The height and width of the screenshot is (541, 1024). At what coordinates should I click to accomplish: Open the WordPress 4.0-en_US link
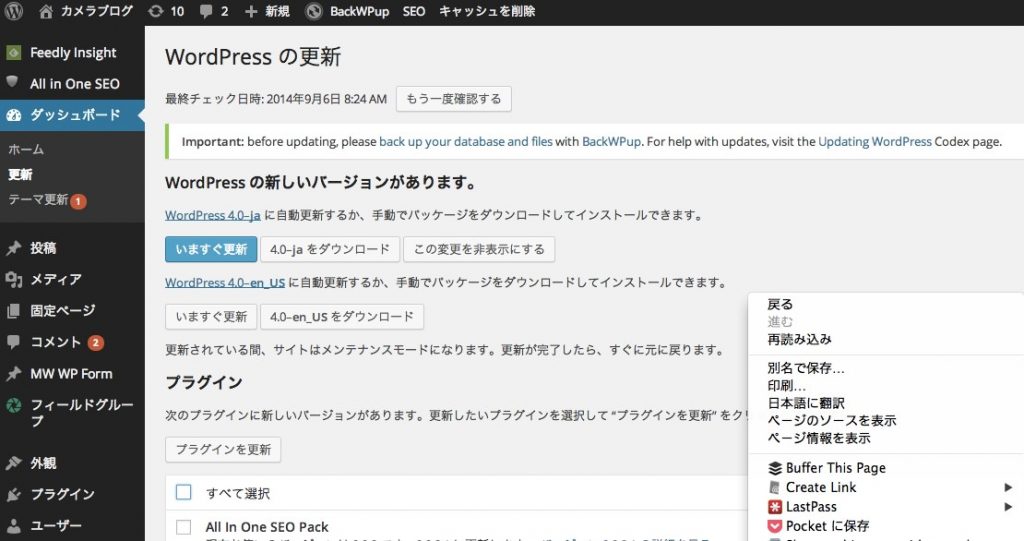tap(225, 283)
